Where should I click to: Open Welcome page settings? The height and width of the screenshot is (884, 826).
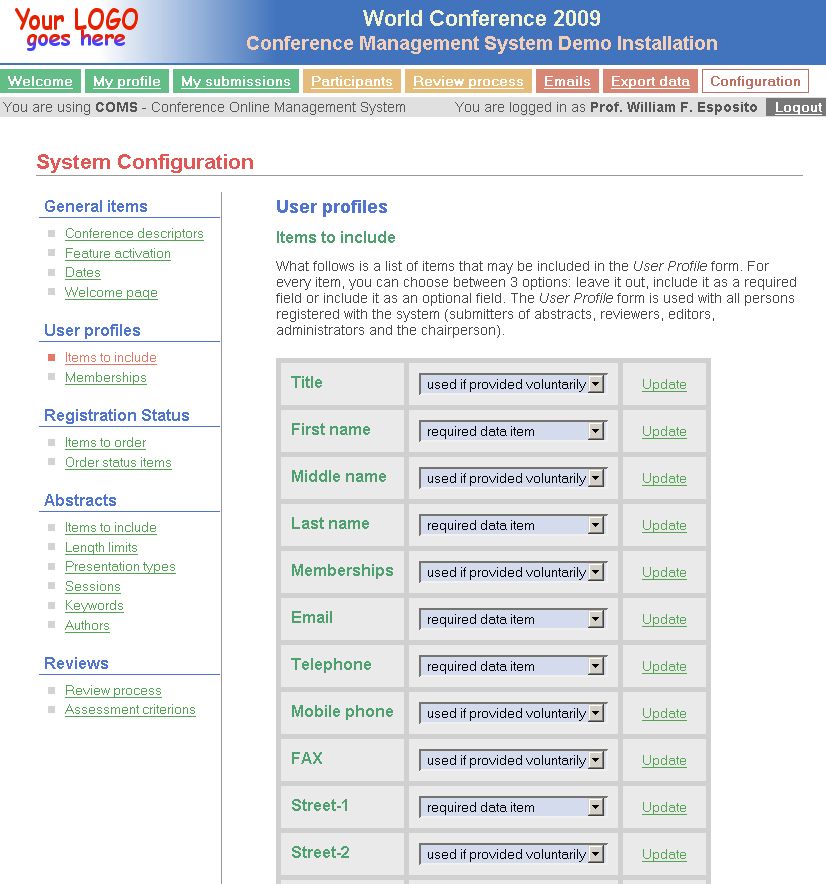pos(111,293)
